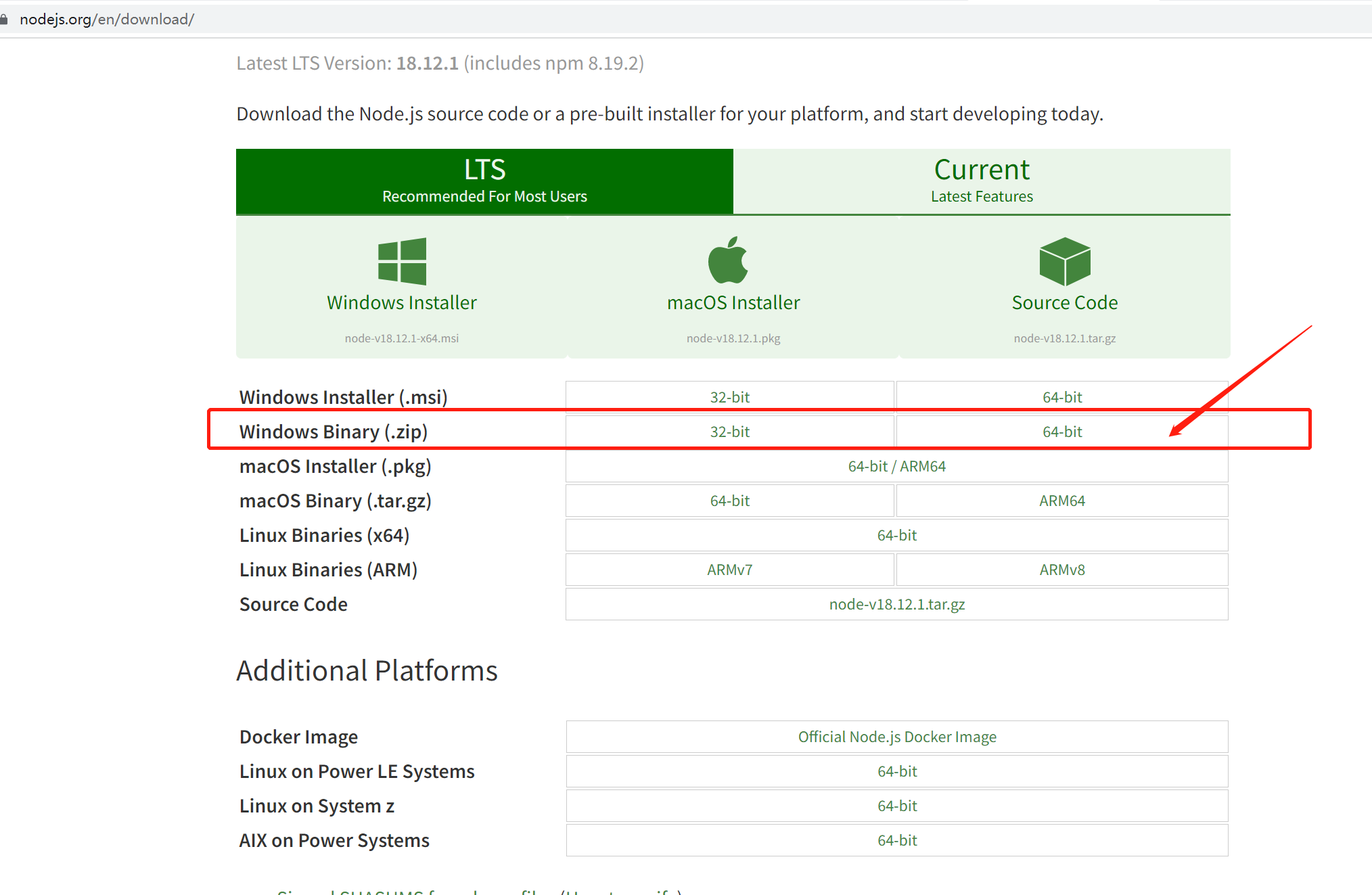The image size is (1372, 895).
Task: Click the Latest LTS Version 18.12.1 text
Action: (440, 63)
